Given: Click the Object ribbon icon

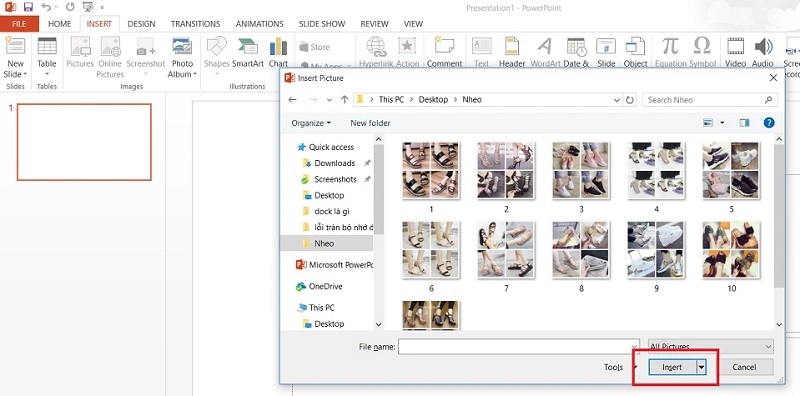Looking at the screenshot, I should pos(635,46).
